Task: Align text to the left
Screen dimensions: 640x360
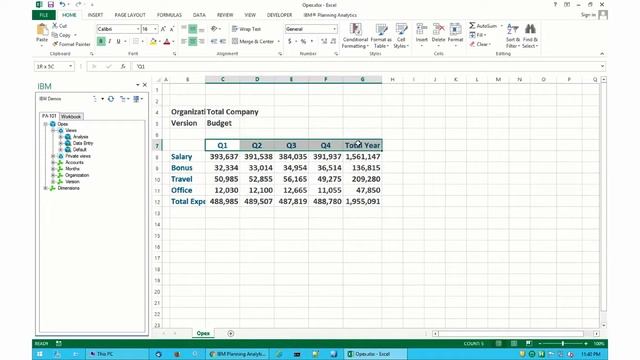Action: tap(184, 41)
